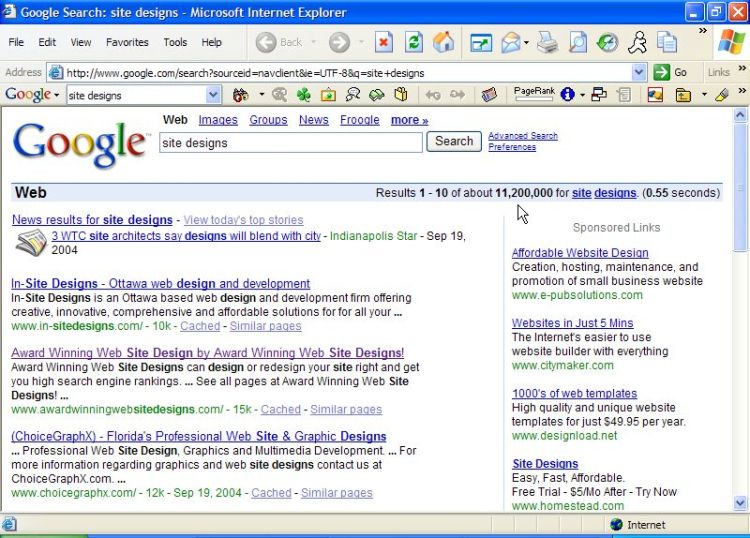Viewport: 750px width, 538px height.
Task: Click the newspaper icon beside news result
Action: [31, 242]
